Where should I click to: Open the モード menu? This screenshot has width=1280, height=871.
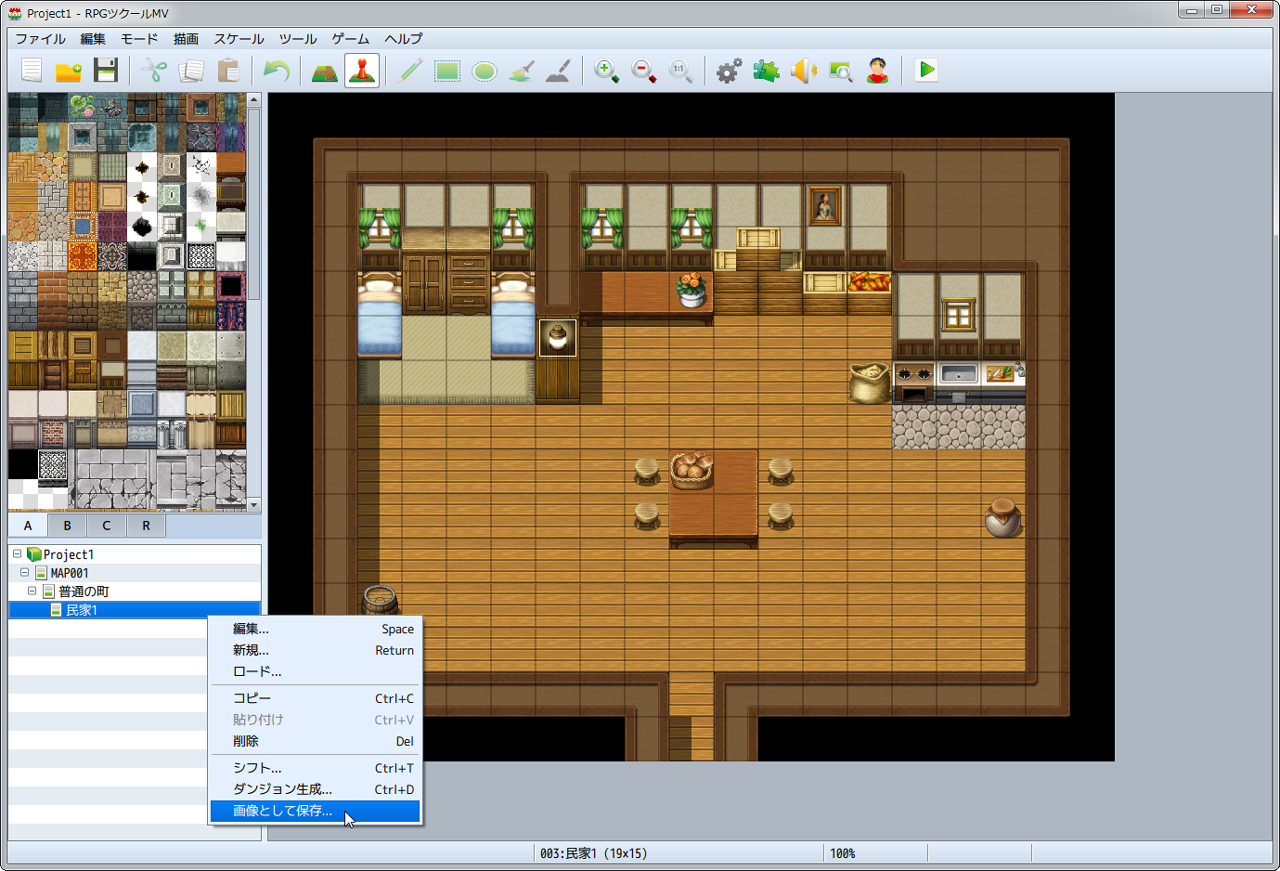point(139,39)
